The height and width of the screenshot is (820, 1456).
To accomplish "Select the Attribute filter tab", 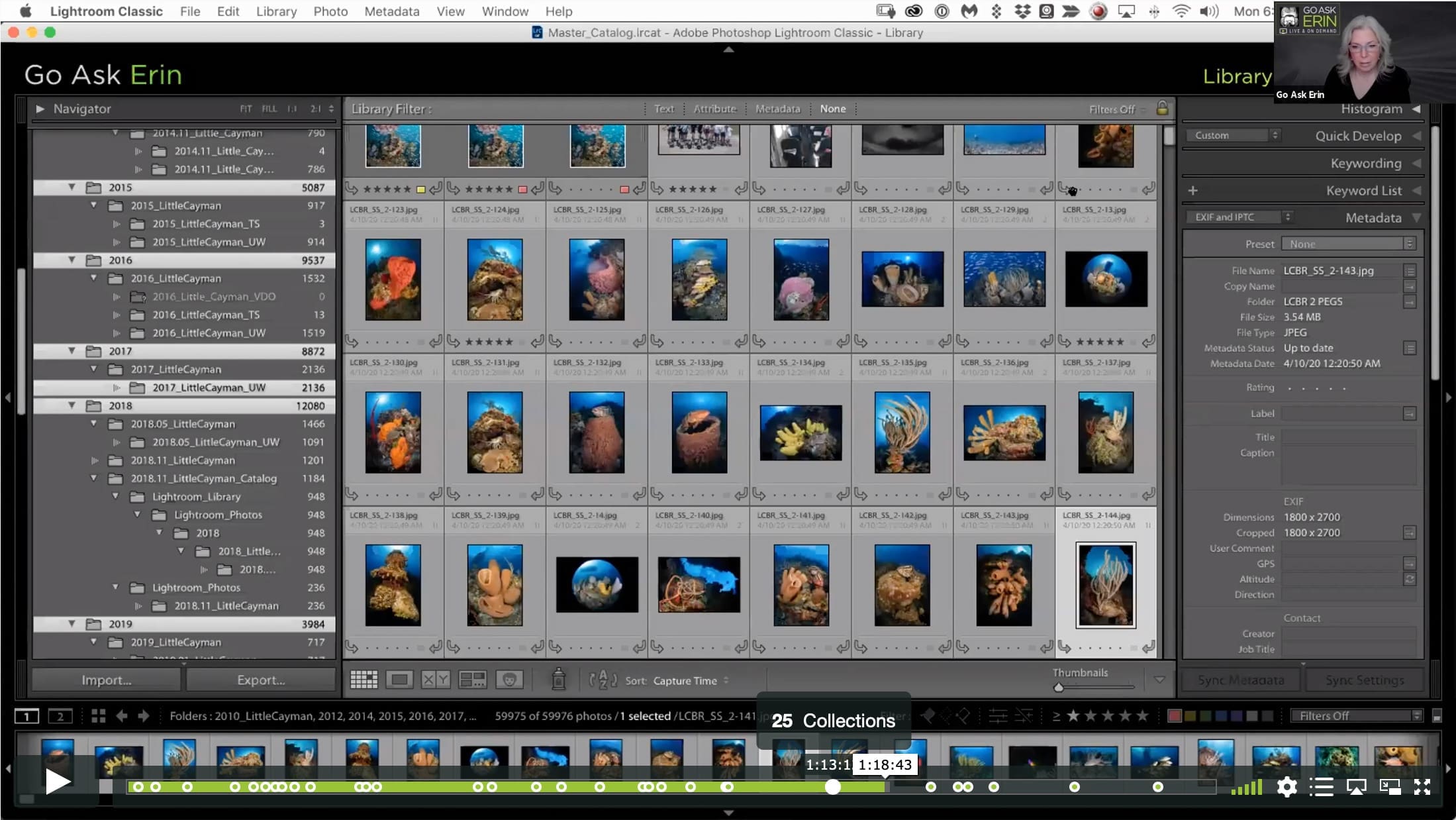I will coord(714,109).
